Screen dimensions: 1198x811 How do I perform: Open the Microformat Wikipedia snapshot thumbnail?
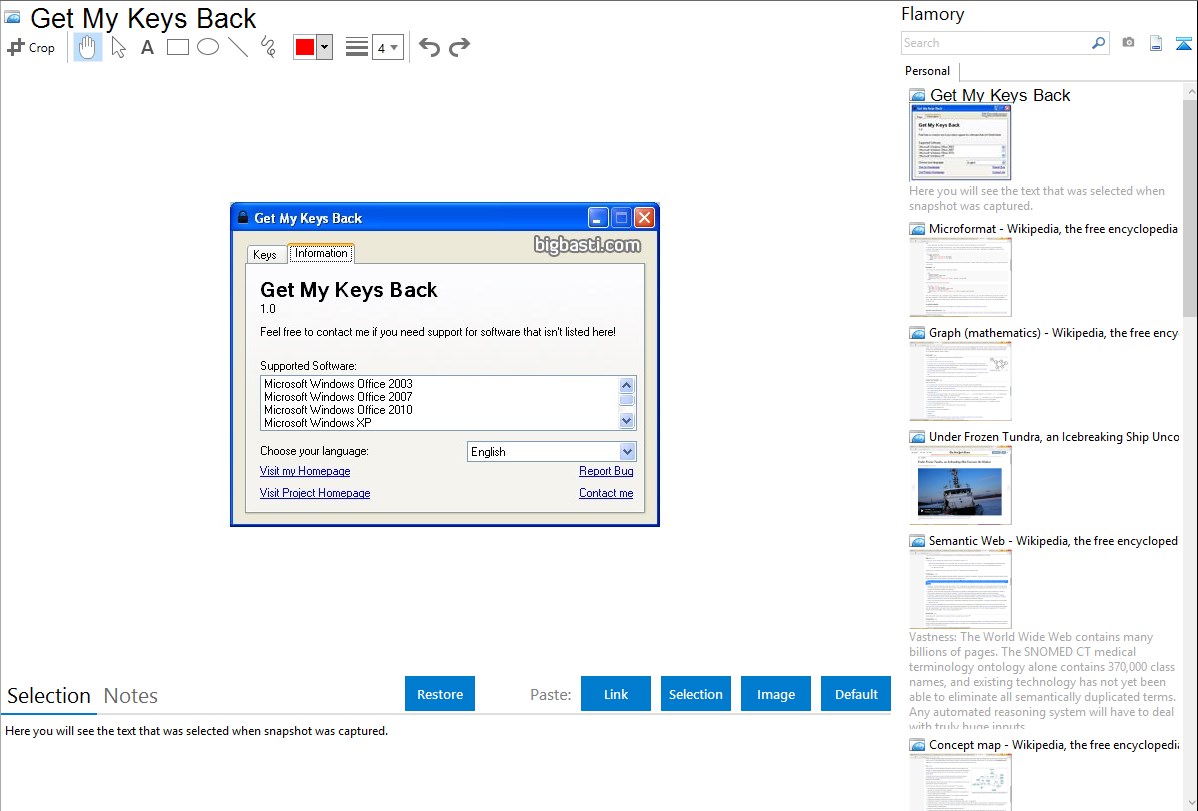click(960, 277)
